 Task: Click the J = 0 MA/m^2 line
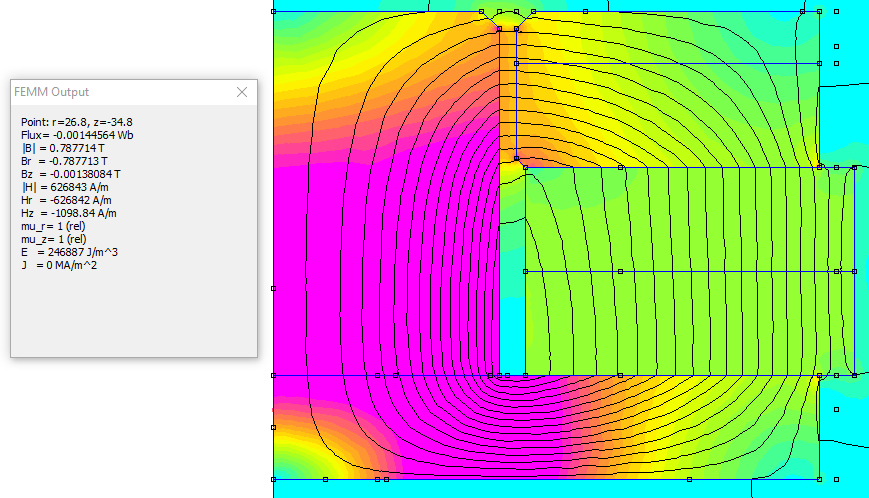(x=59, y=265)
